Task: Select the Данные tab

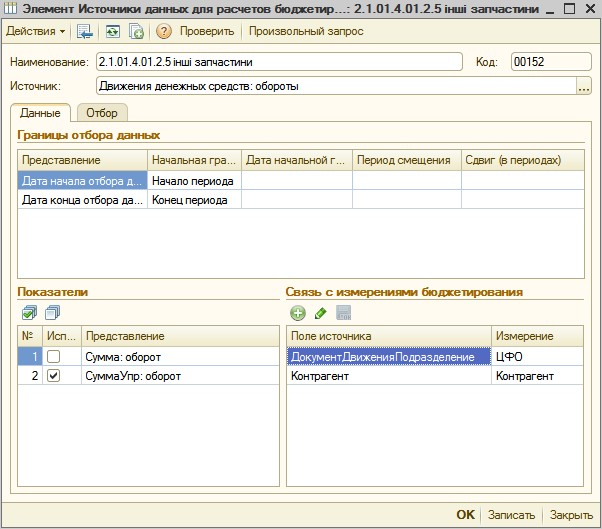Action: (40, 113)
